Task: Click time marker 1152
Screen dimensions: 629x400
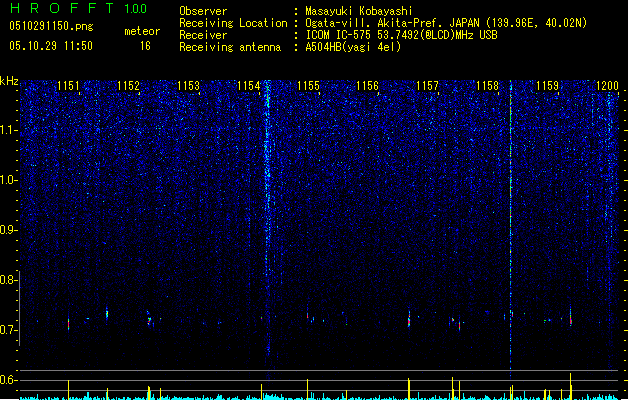Action: [128, 85]
